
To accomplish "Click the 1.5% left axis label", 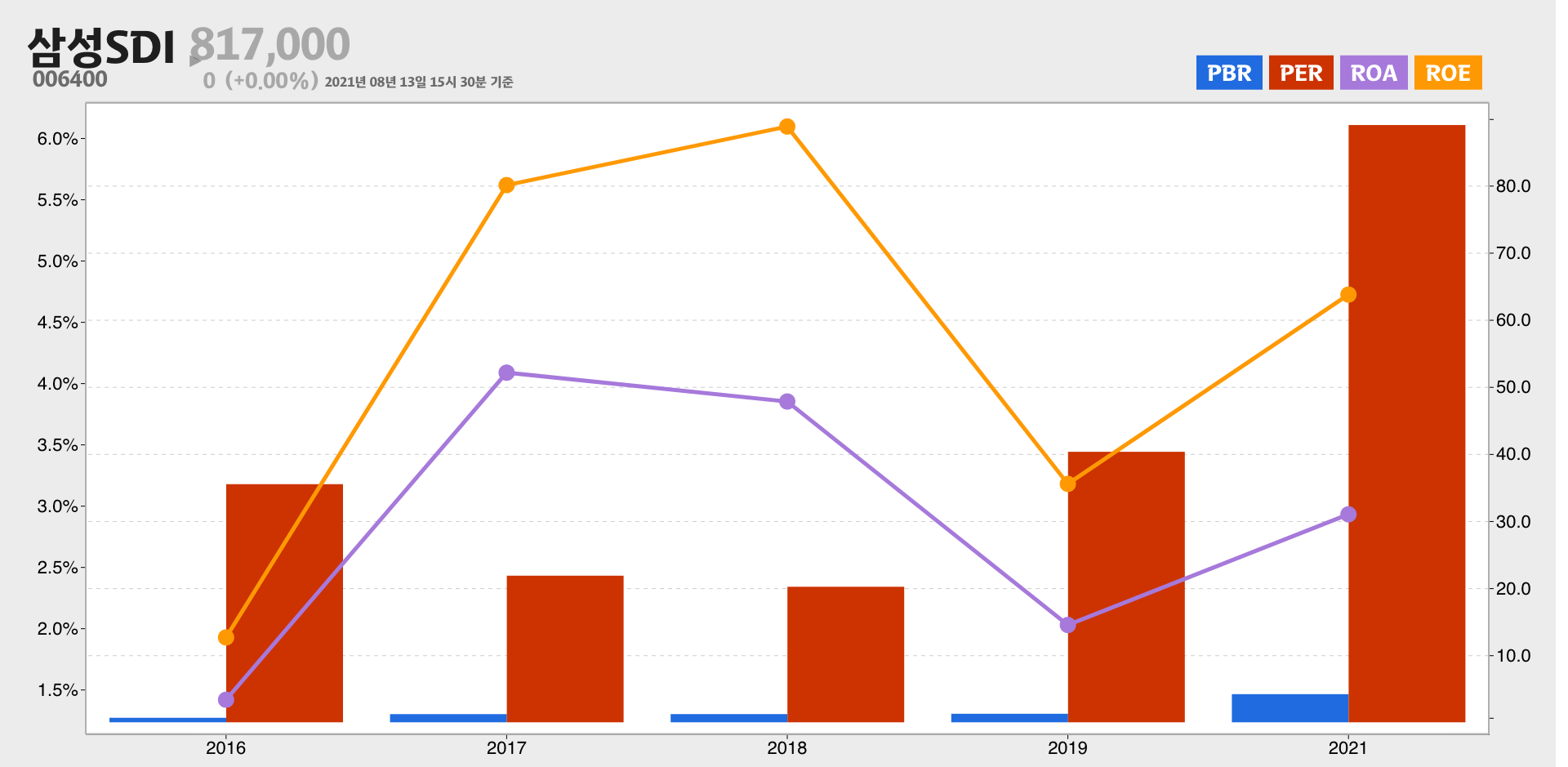I will (x=57, y=690).
